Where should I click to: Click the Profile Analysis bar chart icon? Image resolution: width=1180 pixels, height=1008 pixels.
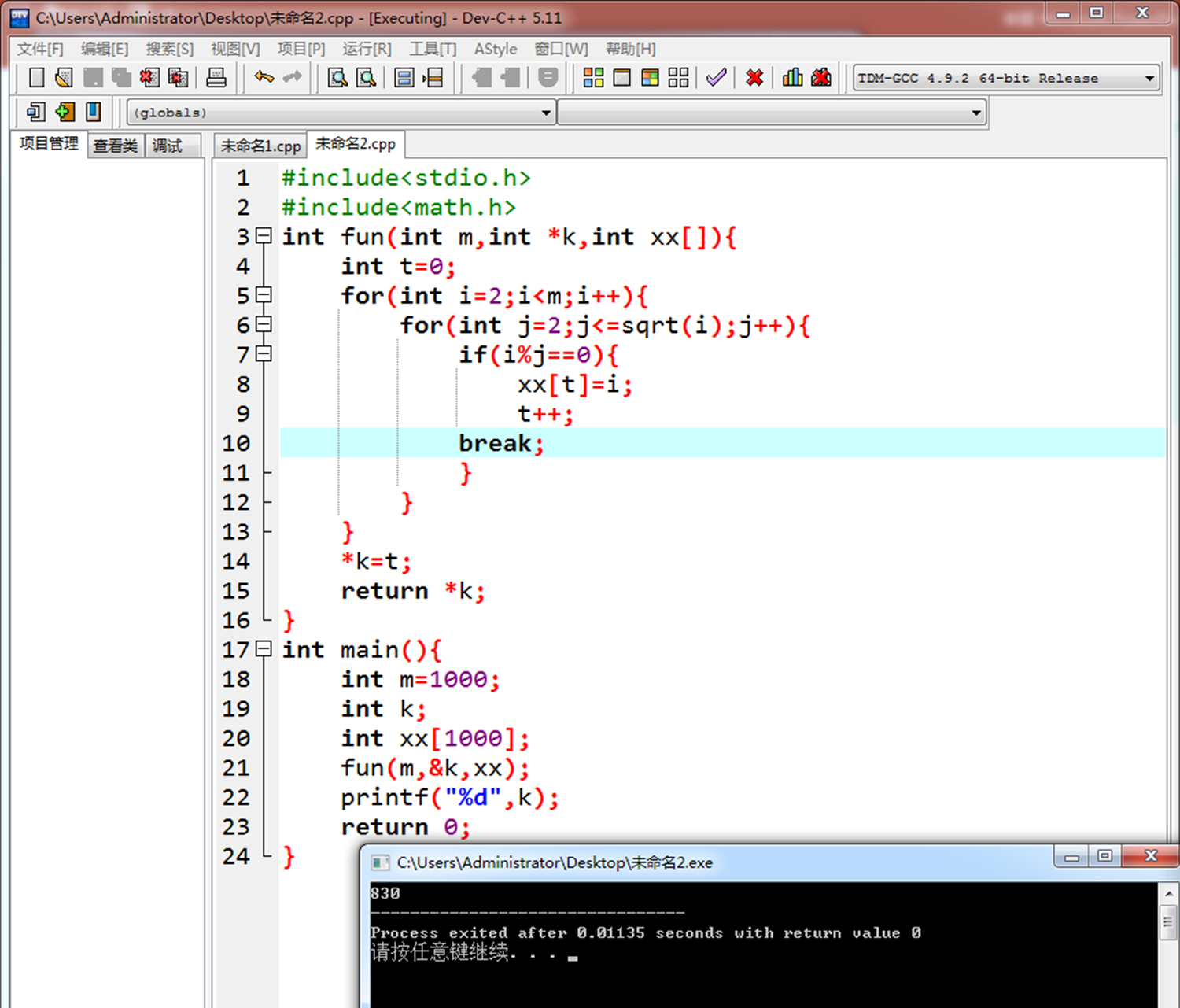point(793,77)
